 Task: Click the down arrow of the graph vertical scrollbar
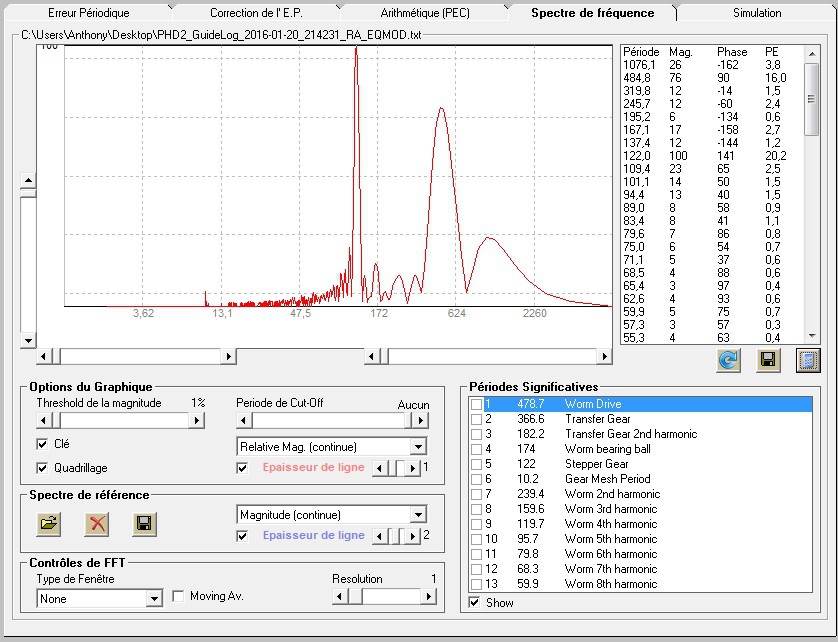(x=28, y=341)
